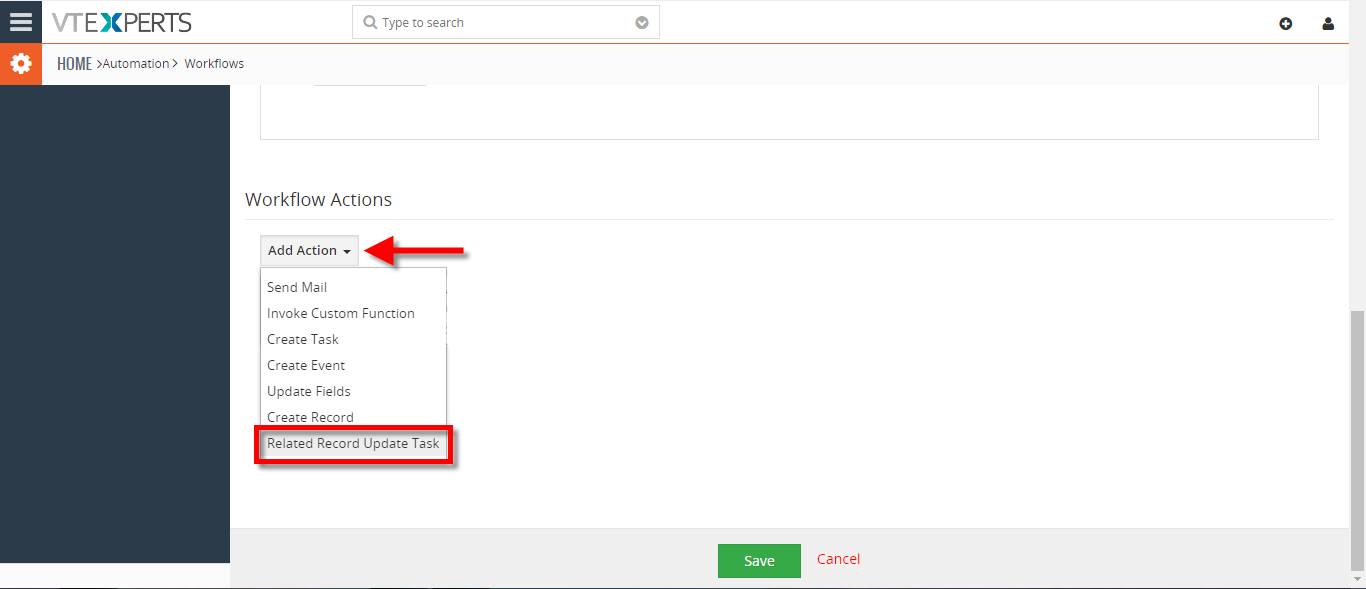
Task: Click the search magnifier icon
Action: pyautogui.click(x=370, y=22)
